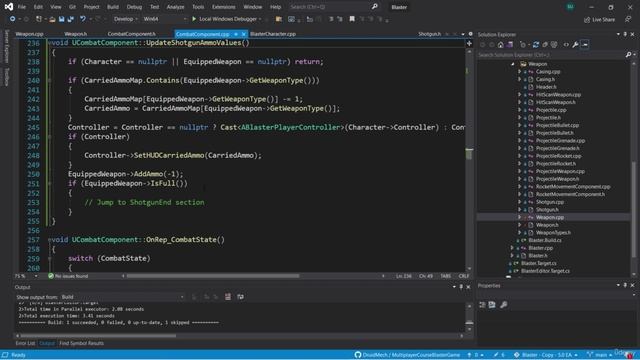Click Switch Views icon in Solution Explorer
The image size is (640, 360).
510,44
